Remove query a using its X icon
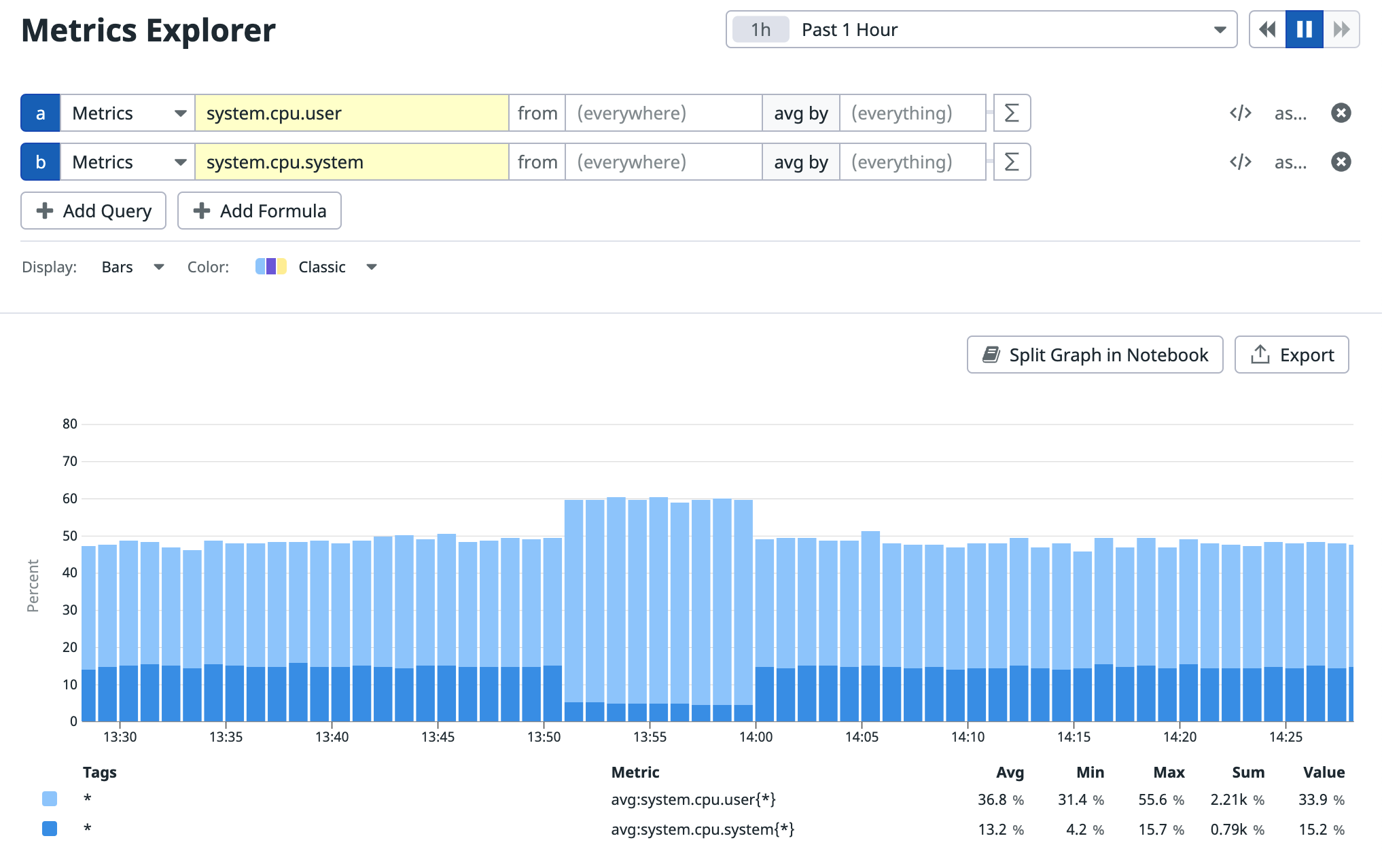 pyautogui.click(x=1341, y=113)
